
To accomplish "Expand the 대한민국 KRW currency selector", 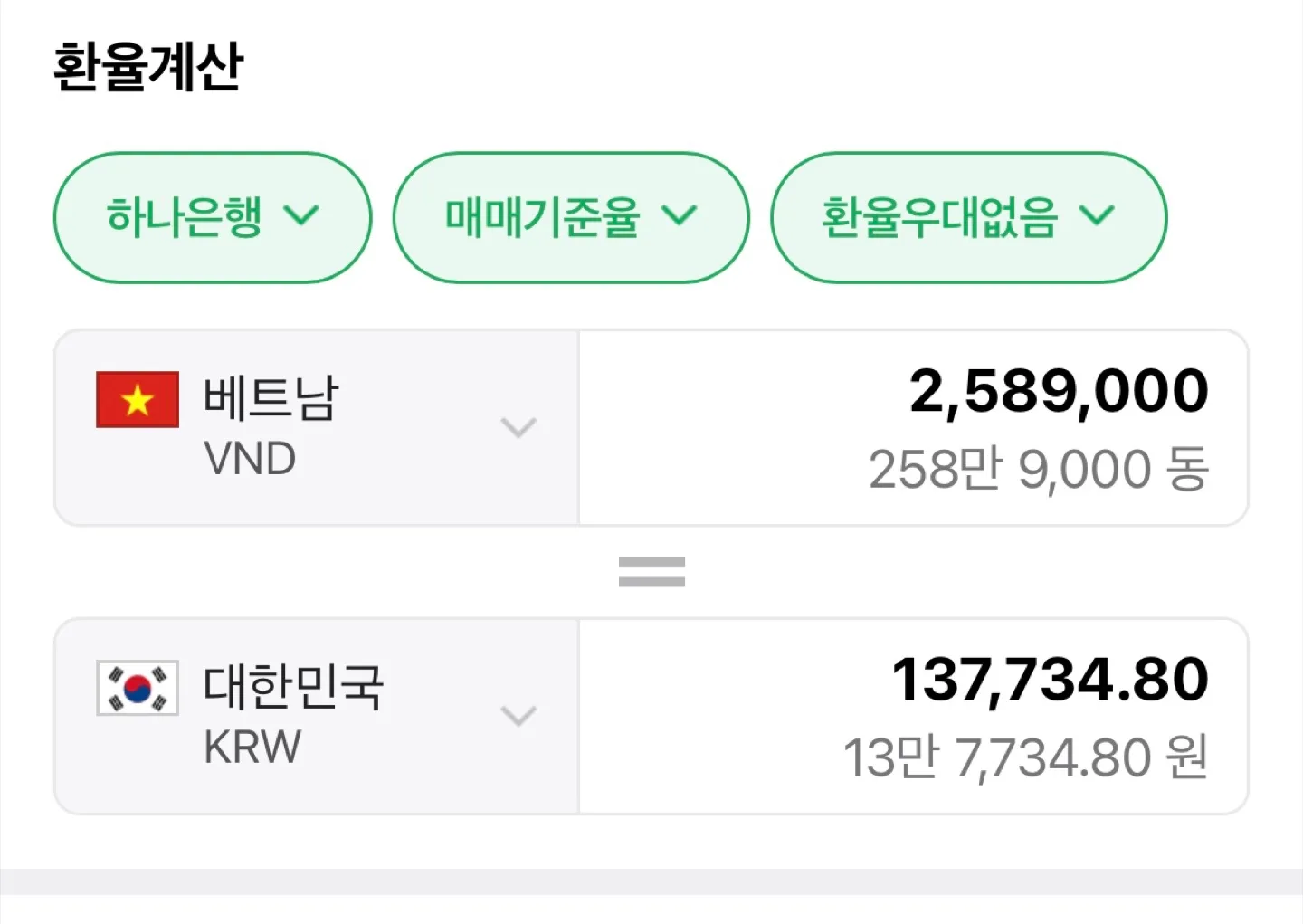I will pyautogui.click(x=317, y=716).
